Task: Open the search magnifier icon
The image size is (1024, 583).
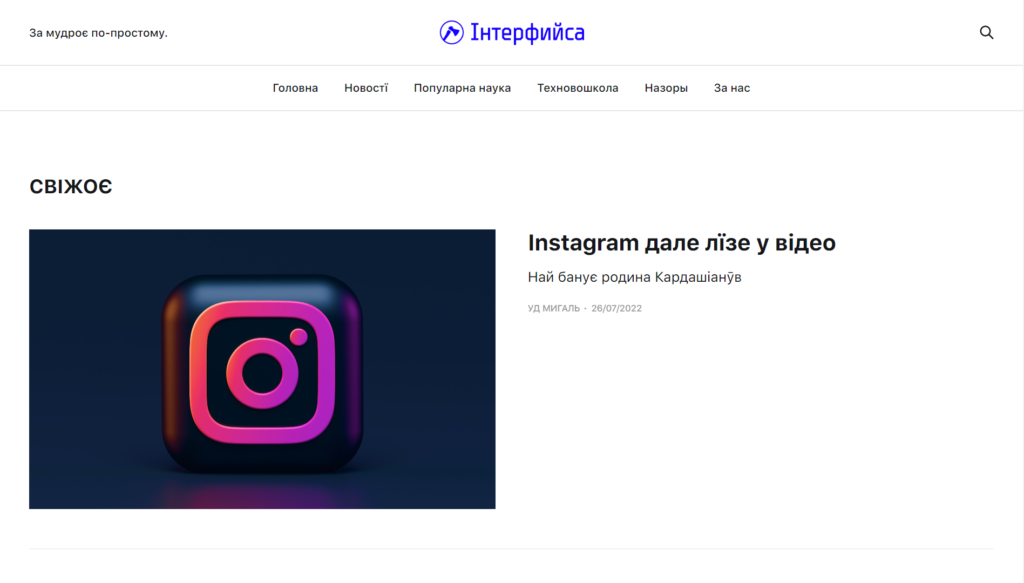Action: click(986, 33)
